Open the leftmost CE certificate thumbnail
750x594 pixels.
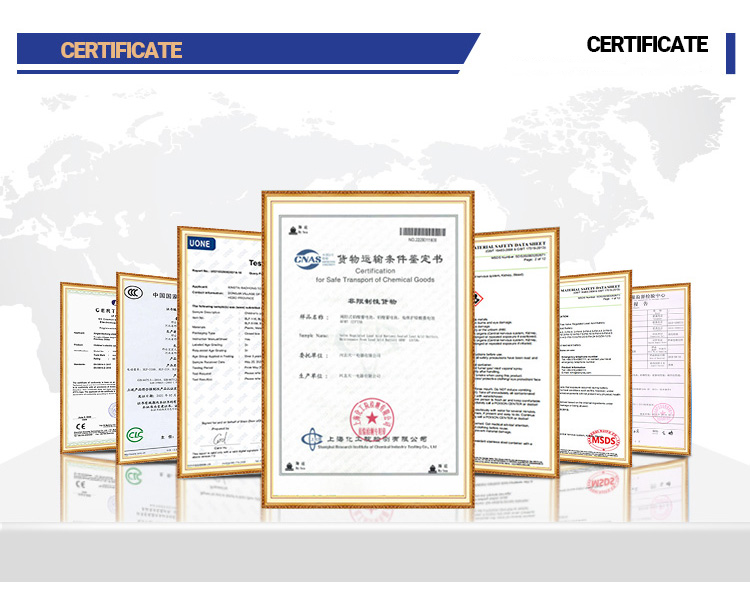pyautogui.click(x=88, y=367)
